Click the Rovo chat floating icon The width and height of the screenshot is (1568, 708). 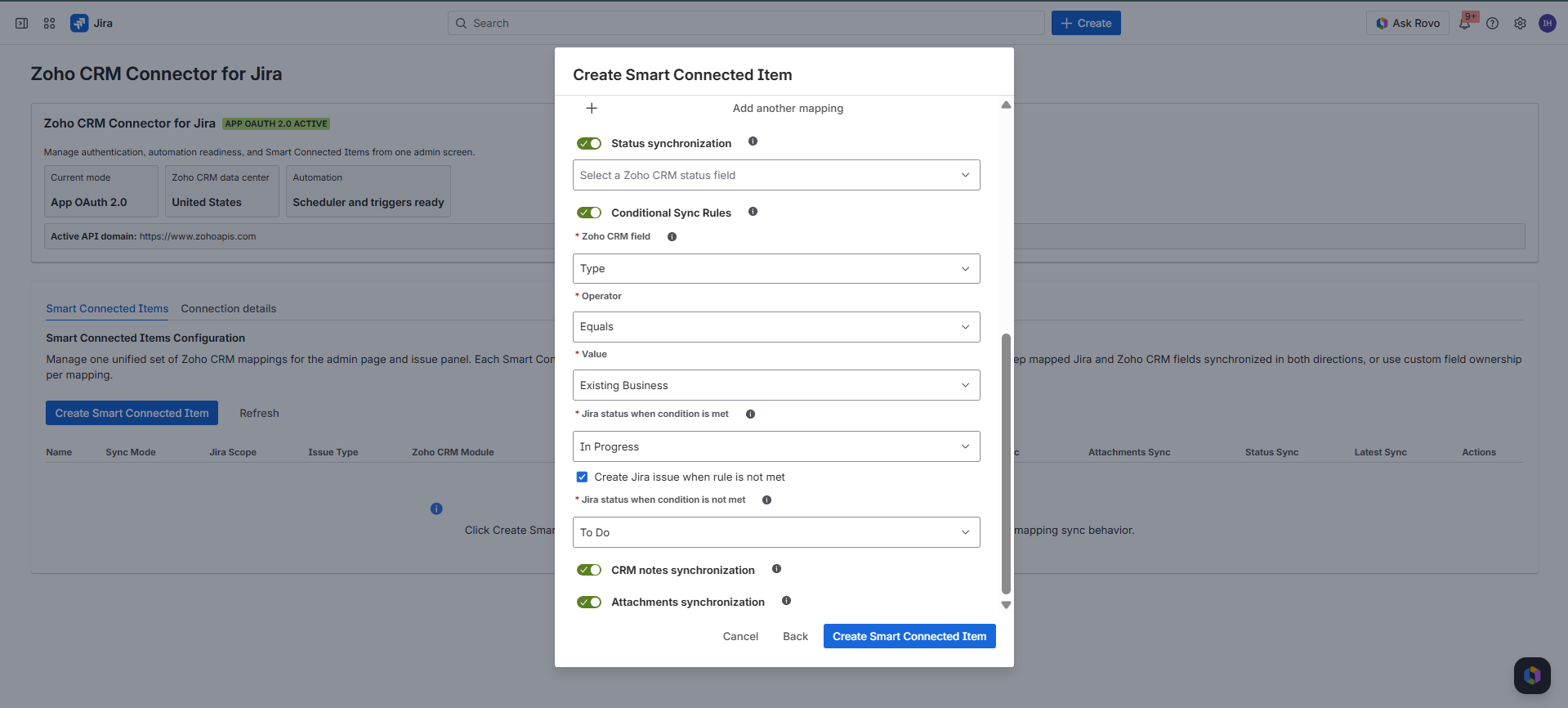tap(1532, 675)
